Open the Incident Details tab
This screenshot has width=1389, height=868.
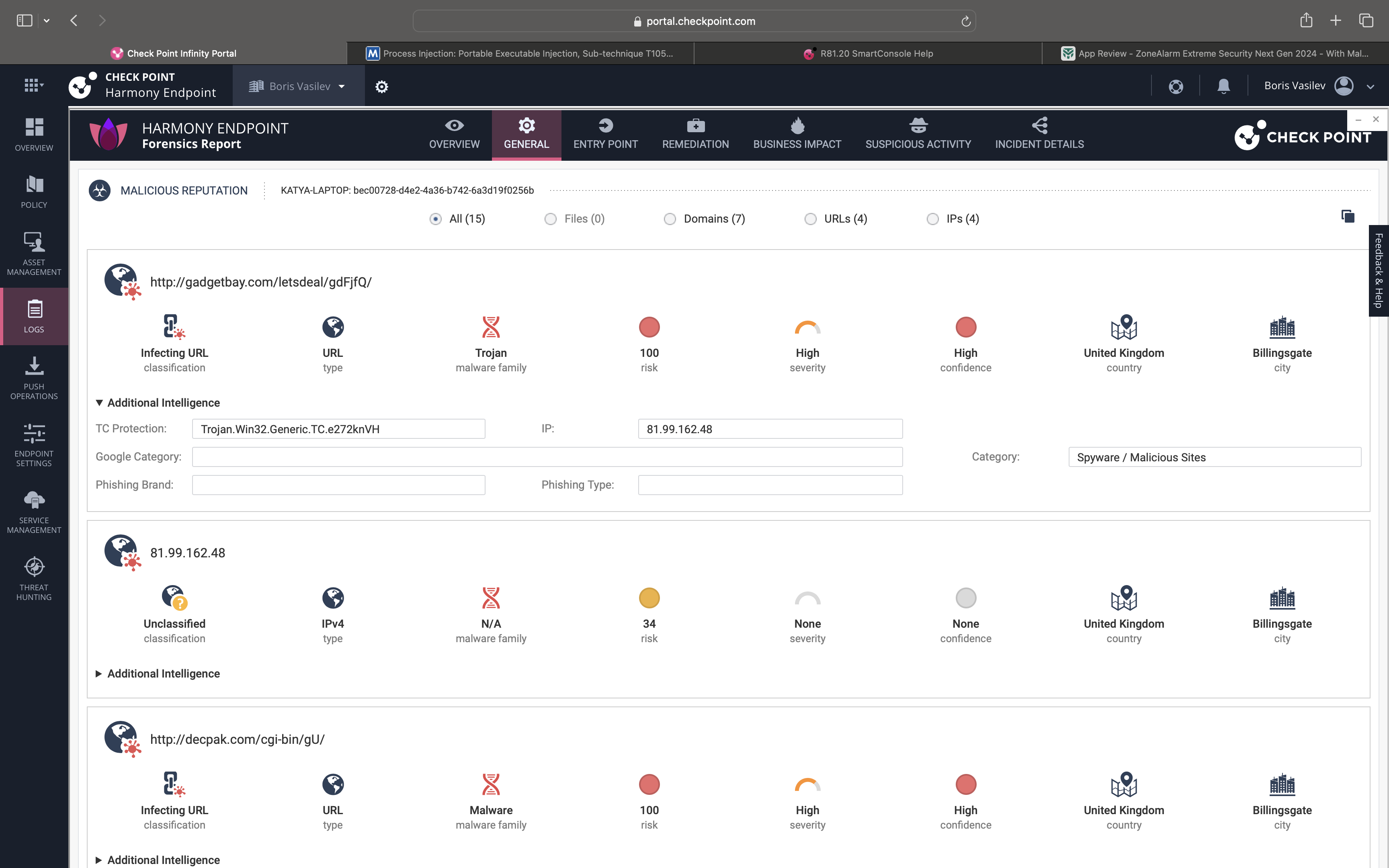pyautogui.click(x=1039, y=134)
